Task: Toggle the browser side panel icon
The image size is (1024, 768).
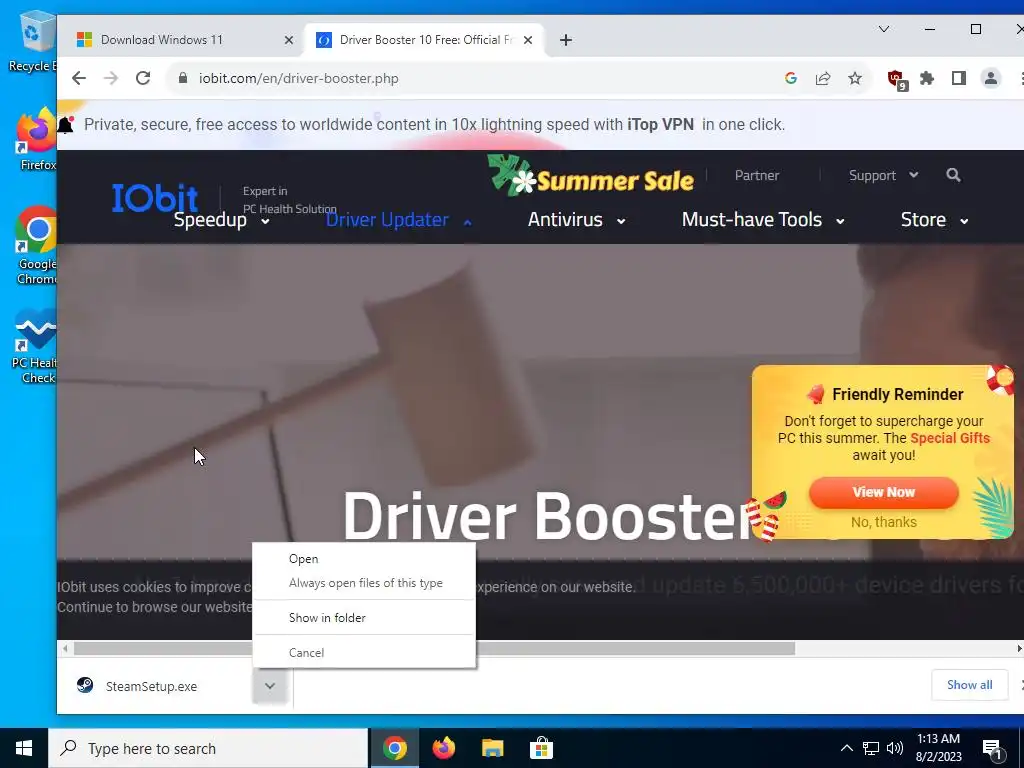Action: click(x=959, y=78)
